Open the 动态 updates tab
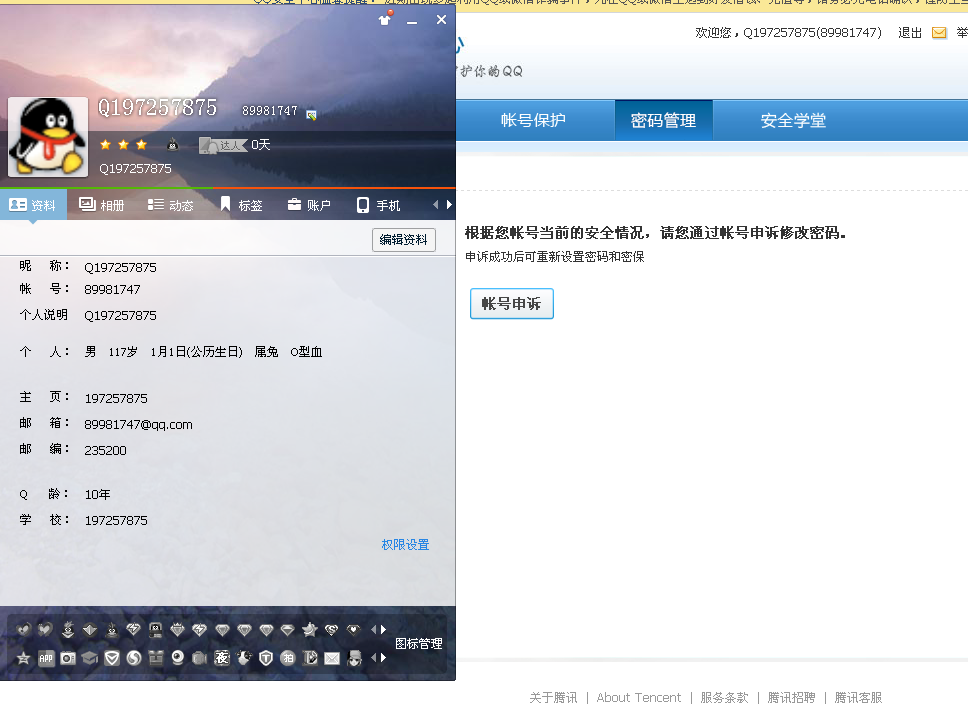Image resolution: width=968 pixels, height=710 pixels. coord(171,205)
